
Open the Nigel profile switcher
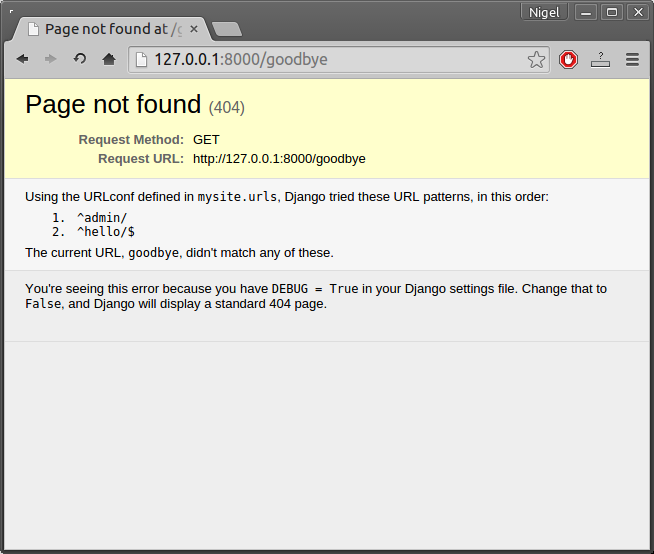(x=545, y=12)
